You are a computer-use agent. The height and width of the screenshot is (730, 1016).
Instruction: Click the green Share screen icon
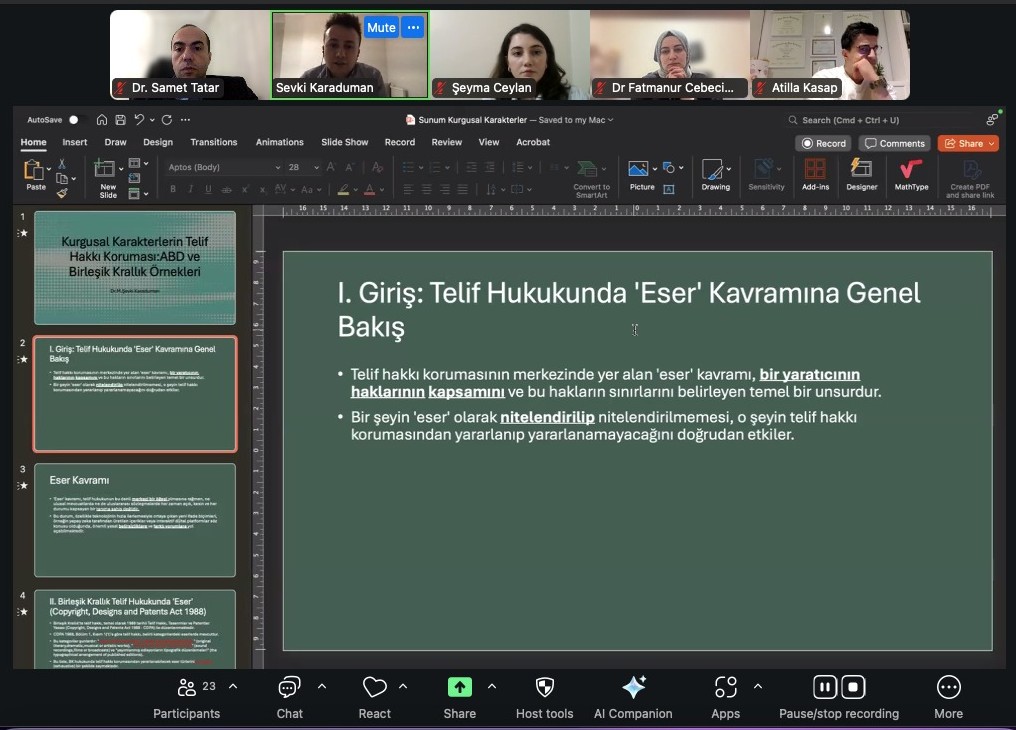pyautogui.click(x=459, y=688)
